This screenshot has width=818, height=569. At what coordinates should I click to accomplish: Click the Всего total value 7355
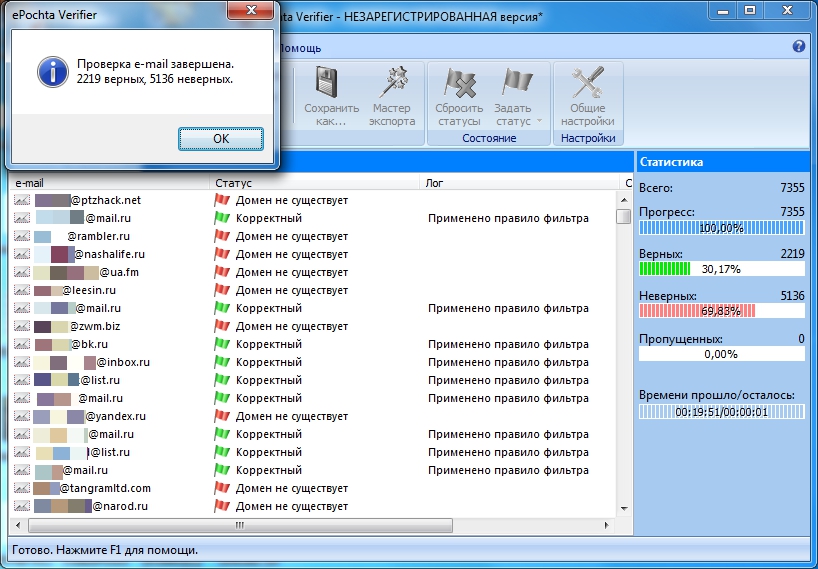click(x=792, y=188)
